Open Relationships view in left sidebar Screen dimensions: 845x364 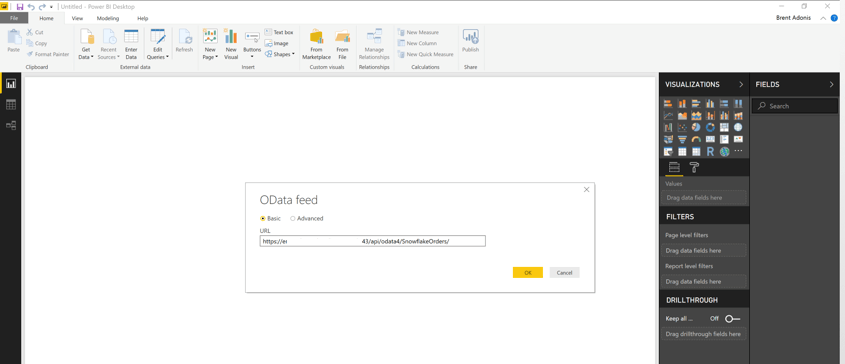pos(11,125)
